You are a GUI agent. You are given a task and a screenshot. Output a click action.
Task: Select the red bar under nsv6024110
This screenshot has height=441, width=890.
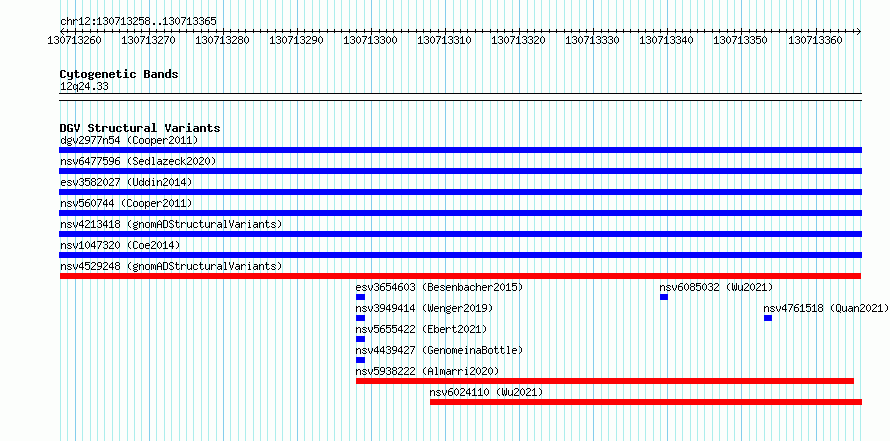coord(646,402)
